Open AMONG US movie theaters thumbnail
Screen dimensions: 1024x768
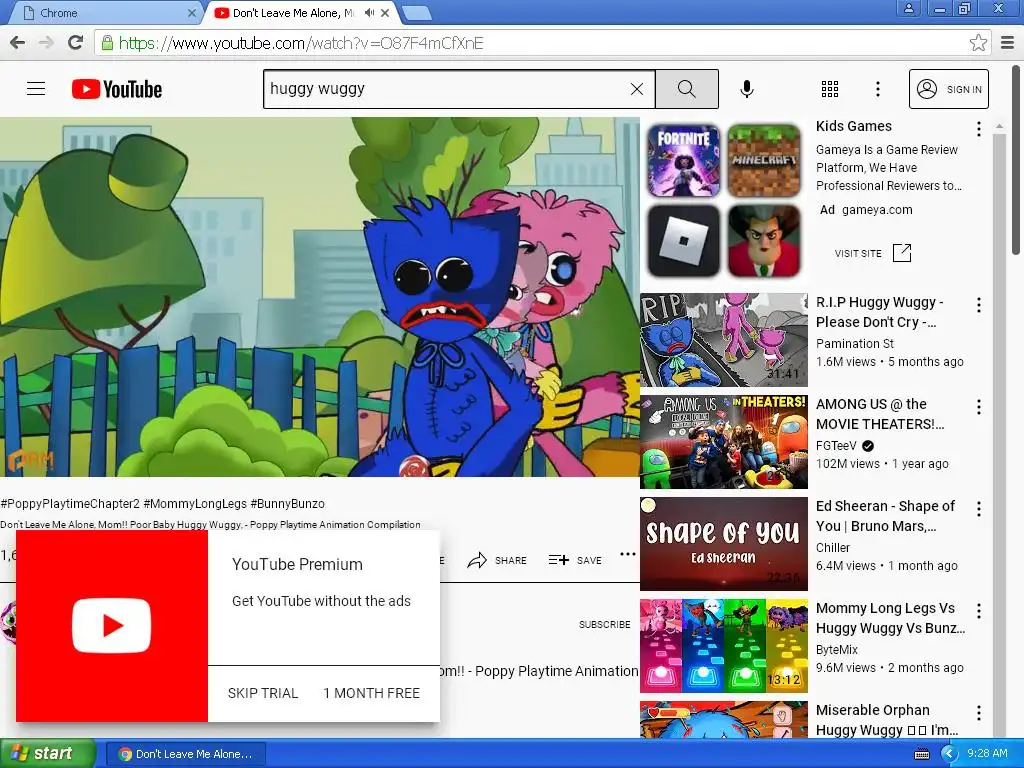[x=724, y=441]
